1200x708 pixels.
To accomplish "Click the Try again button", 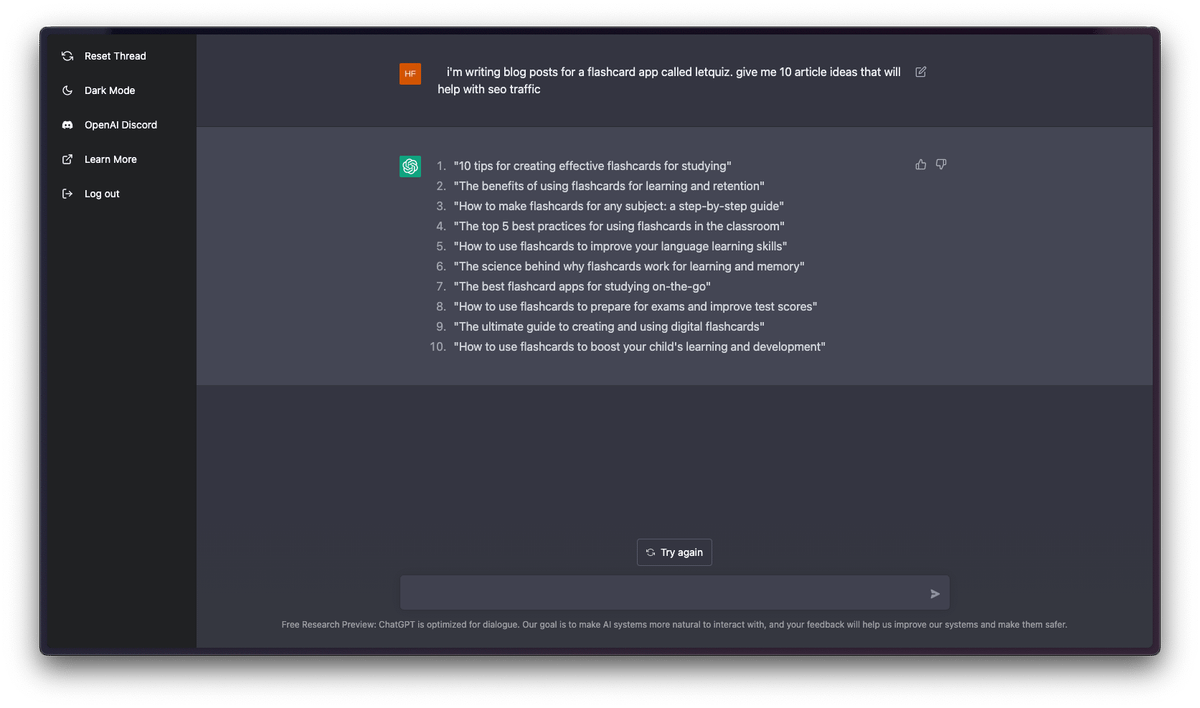I will 674,553.
